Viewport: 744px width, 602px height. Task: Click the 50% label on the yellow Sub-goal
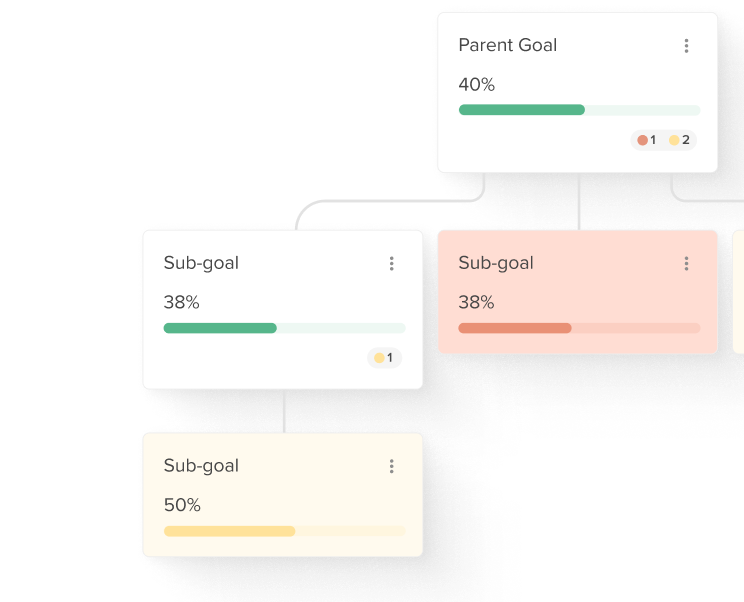(x=182, y=505)
